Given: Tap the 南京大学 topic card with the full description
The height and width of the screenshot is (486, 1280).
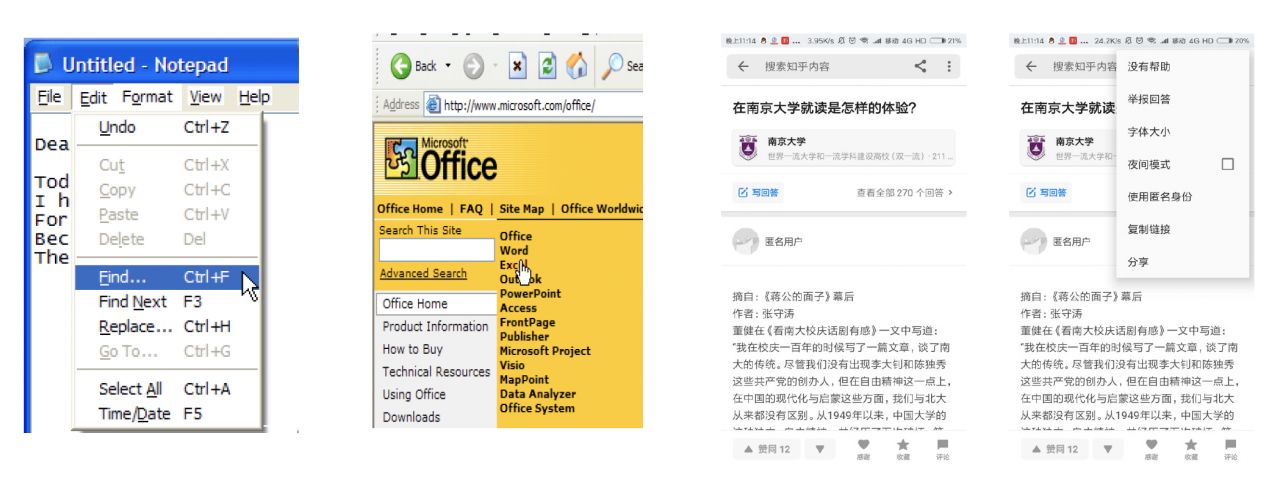Looking at the screenshot, I should tap(843, 148).
